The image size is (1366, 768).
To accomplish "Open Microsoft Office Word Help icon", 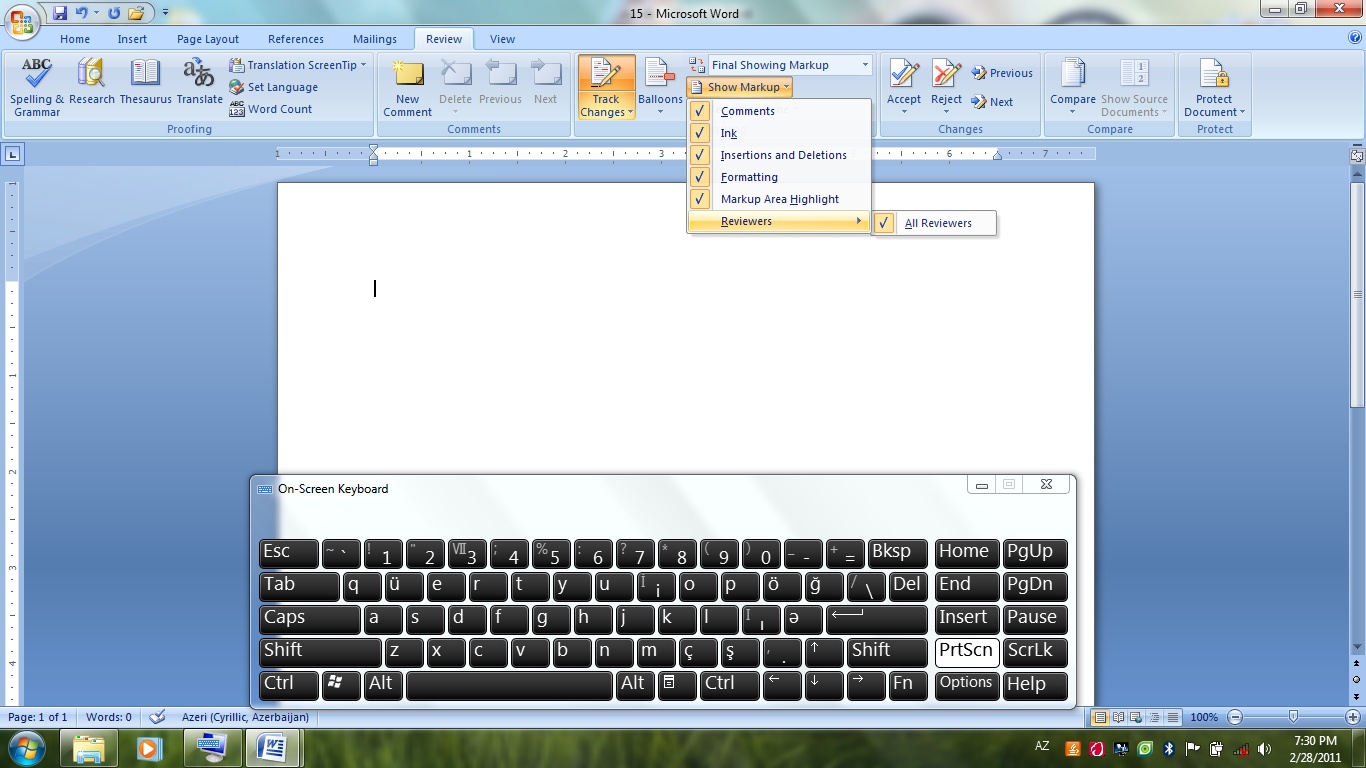I will tap(1355, 38).
